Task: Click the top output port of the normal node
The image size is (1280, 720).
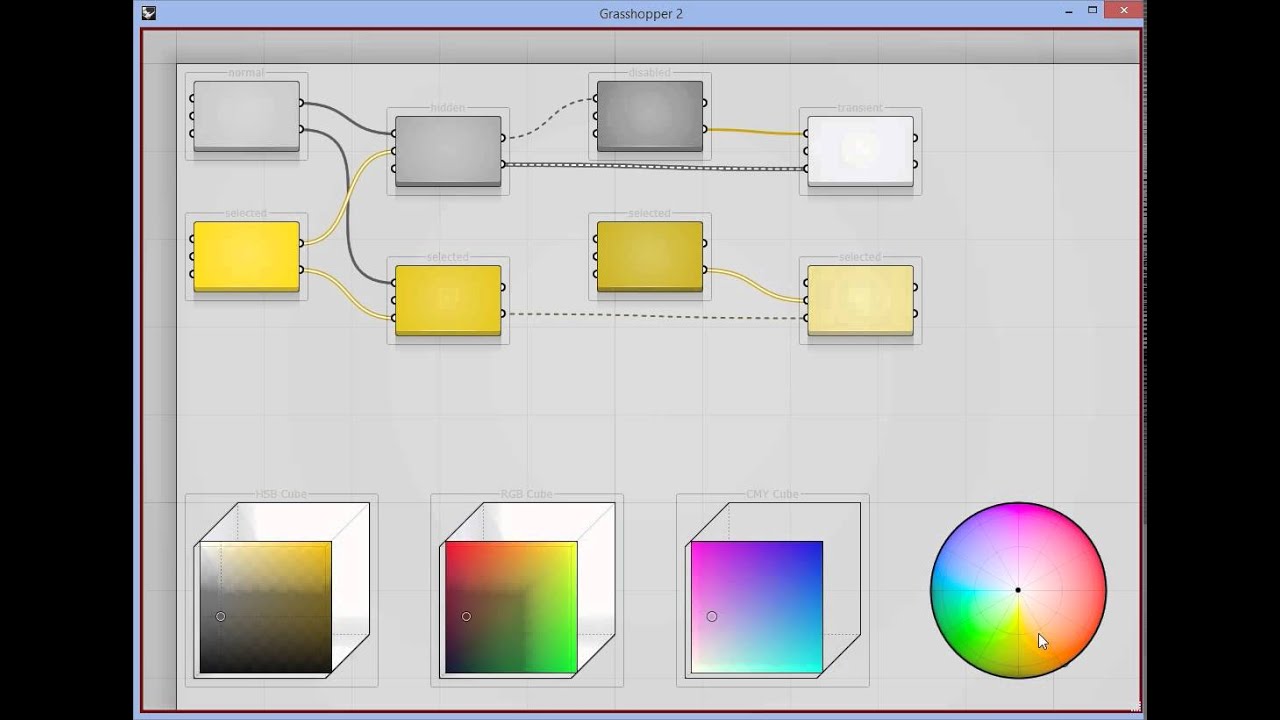Action: coord(301,103)
